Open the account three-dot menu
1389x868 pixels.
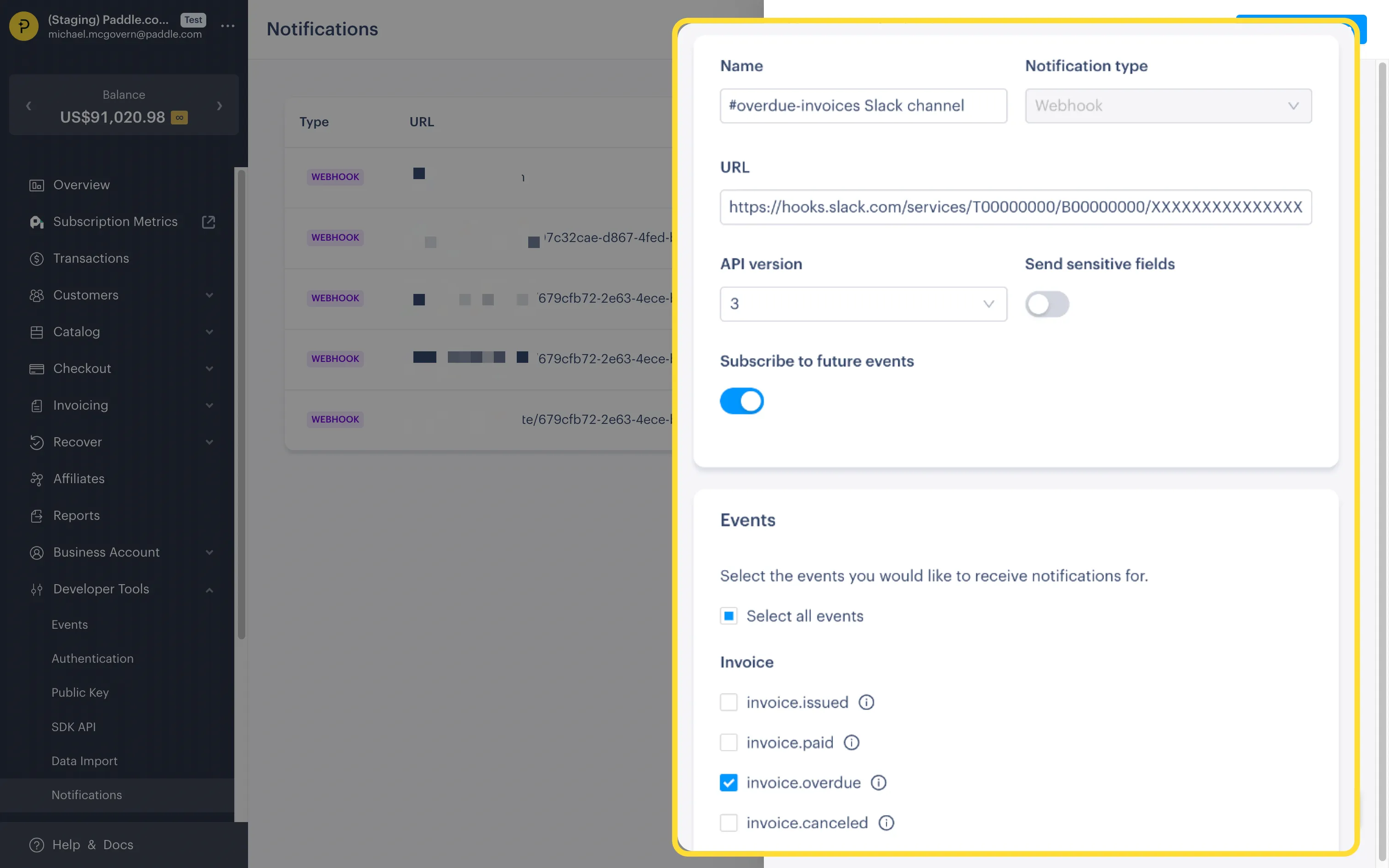coord(228,26)
